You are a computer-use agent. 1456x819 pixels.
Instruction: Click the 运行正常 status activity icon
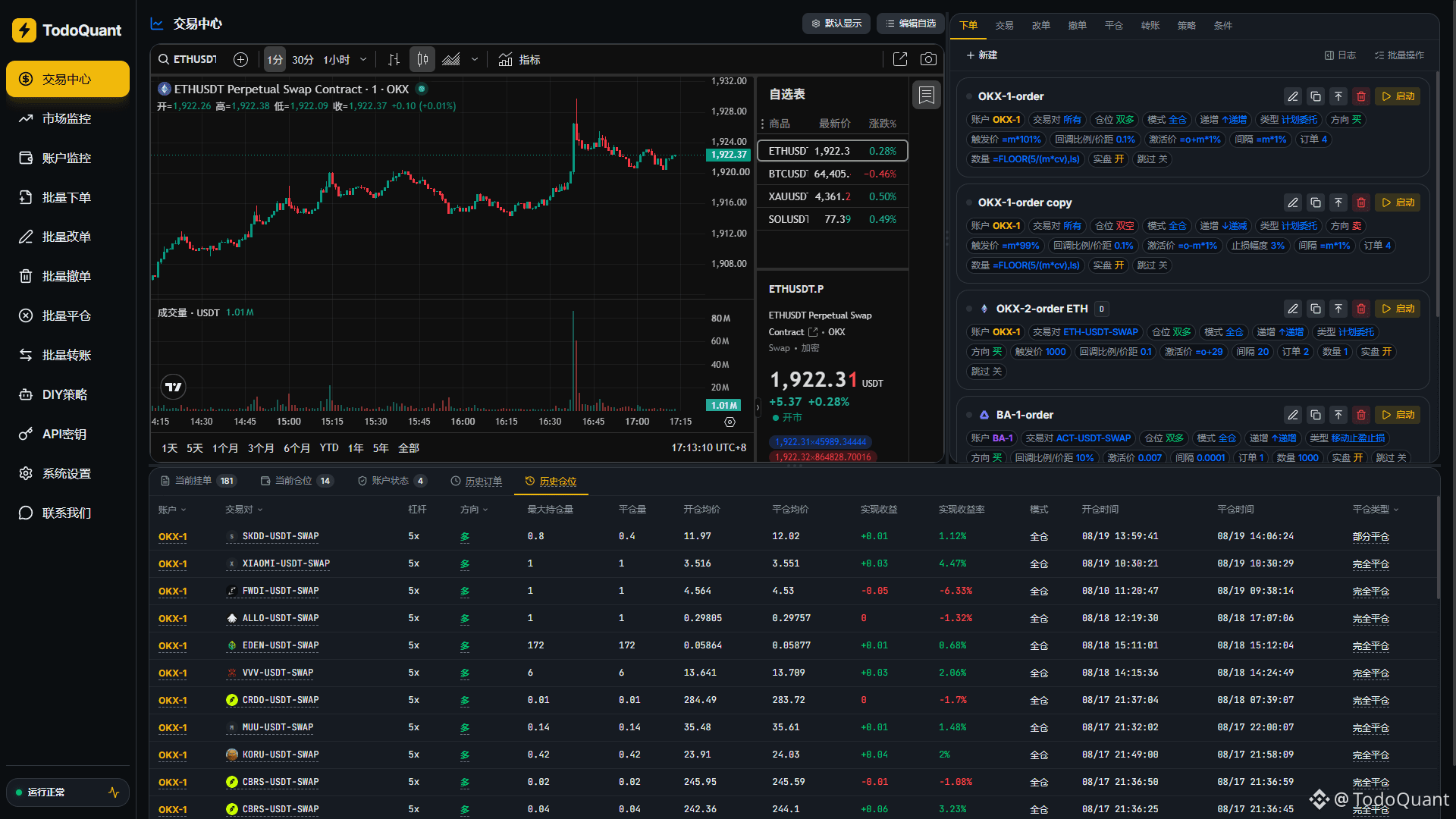[114, 792]
